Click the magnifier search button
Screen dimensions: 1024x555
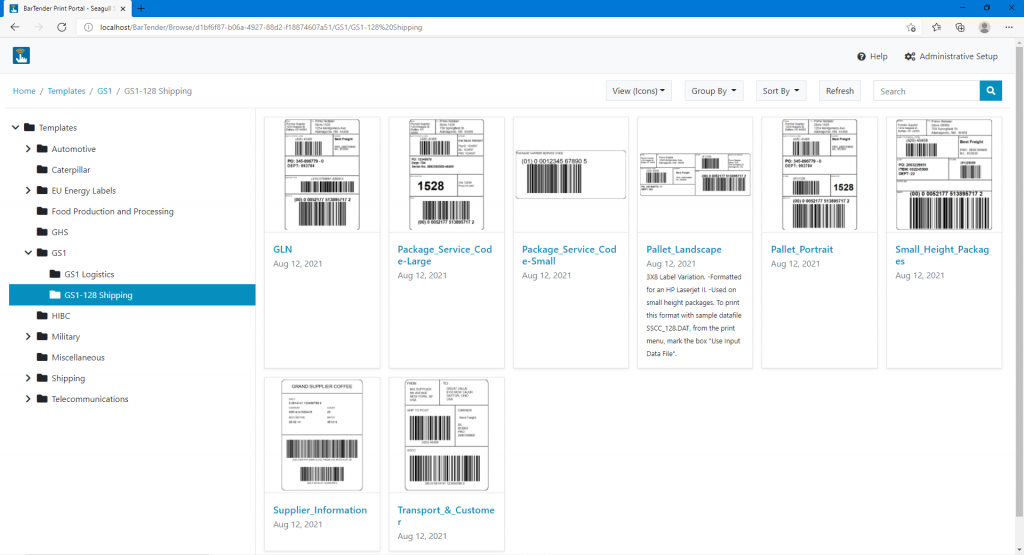[991, 91]
